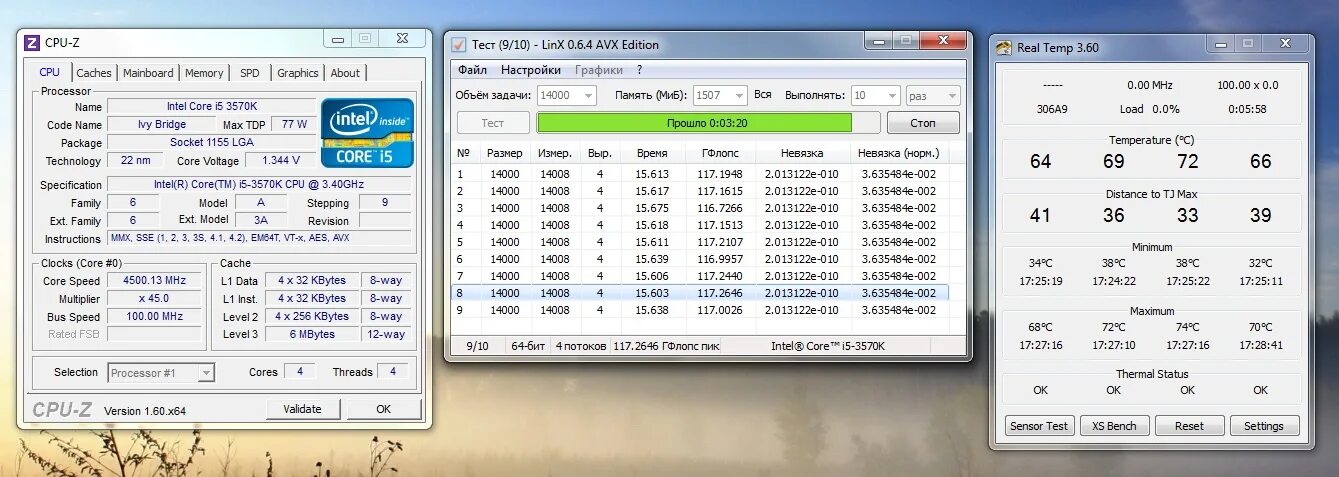This screenshot has height=477, width=1339.
Task: Click the 4 потоков status bar cell
Action: click(581, 346)
